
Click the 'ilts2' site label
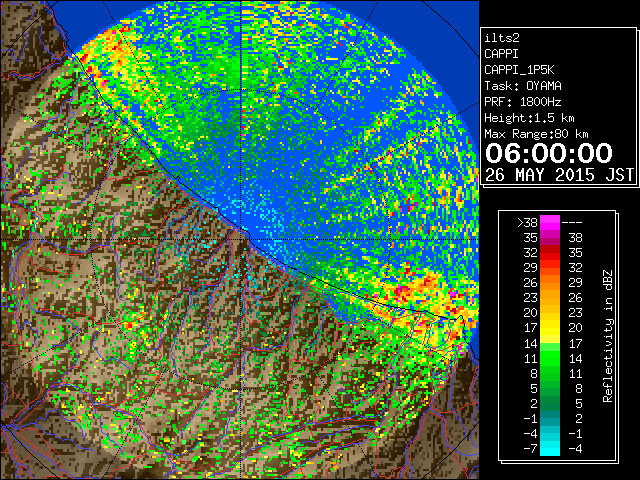502,38
